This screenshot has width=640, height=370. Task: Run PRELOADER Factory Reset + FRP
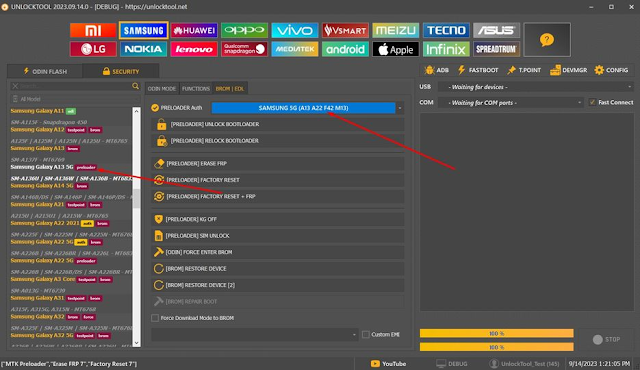[x=278, y=196]
